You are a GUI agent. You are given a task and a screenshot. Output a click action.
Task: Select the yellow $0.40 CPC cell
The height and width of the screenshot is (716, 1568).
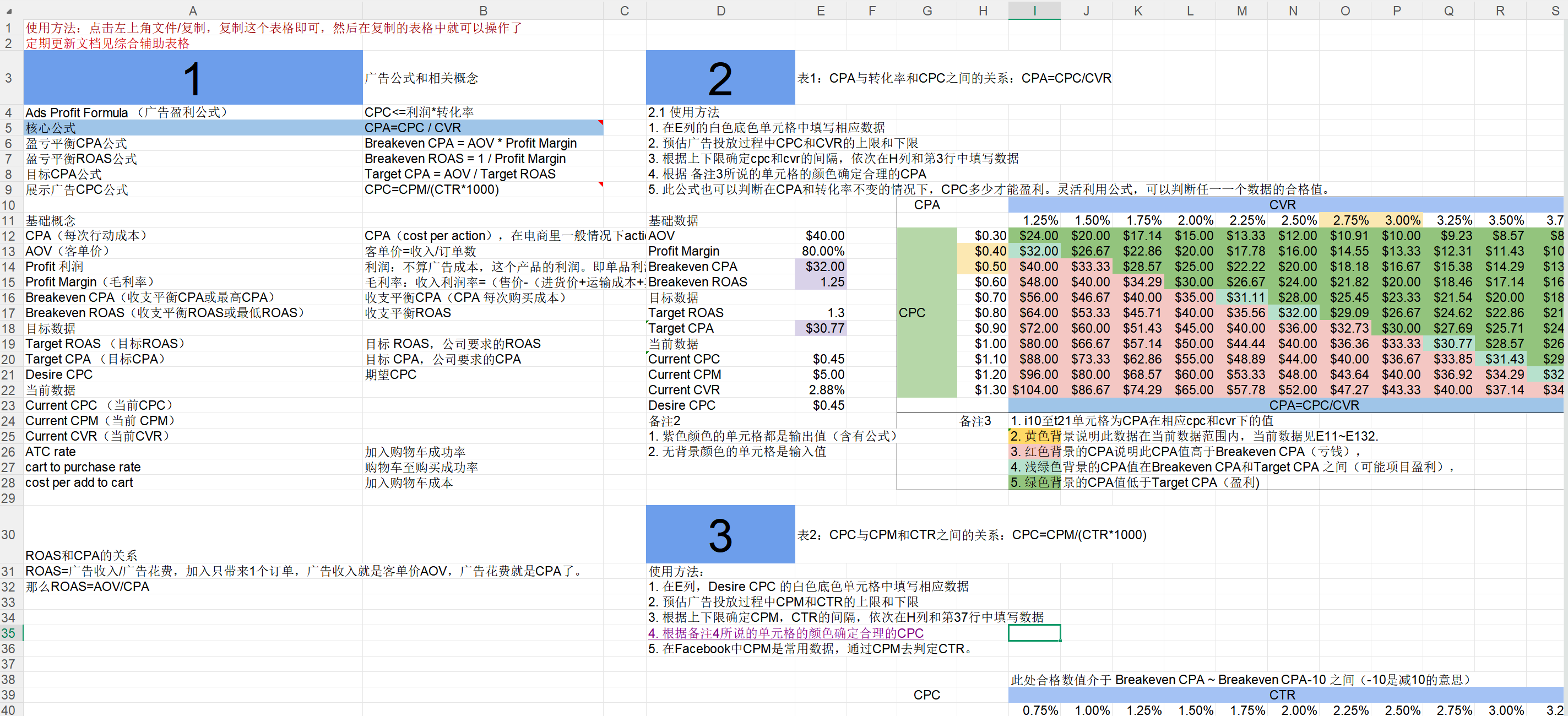[983, 251]
